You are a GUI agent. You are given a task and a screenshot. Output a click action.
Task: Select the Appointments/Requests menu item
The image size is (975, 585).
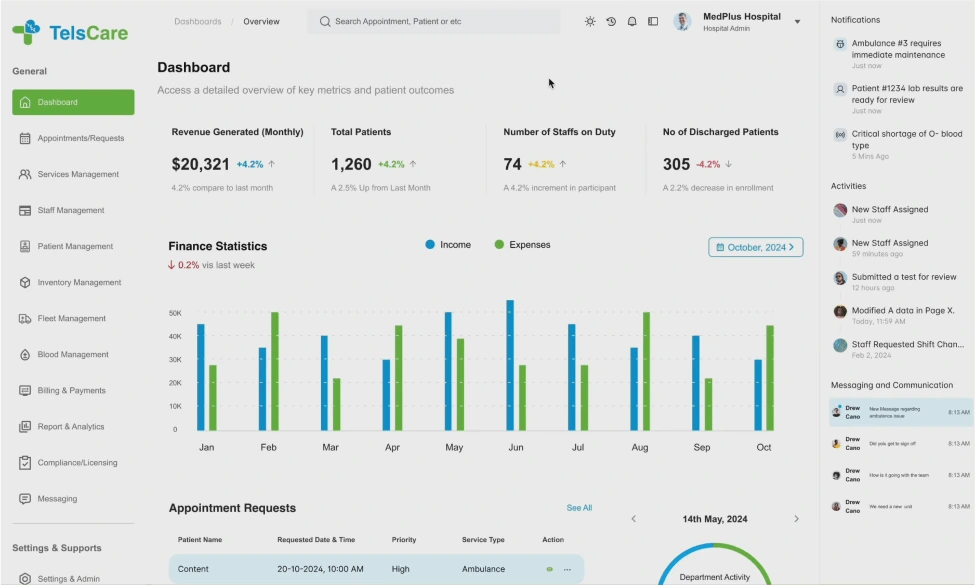pyautogui.click(x=80, y=138)
